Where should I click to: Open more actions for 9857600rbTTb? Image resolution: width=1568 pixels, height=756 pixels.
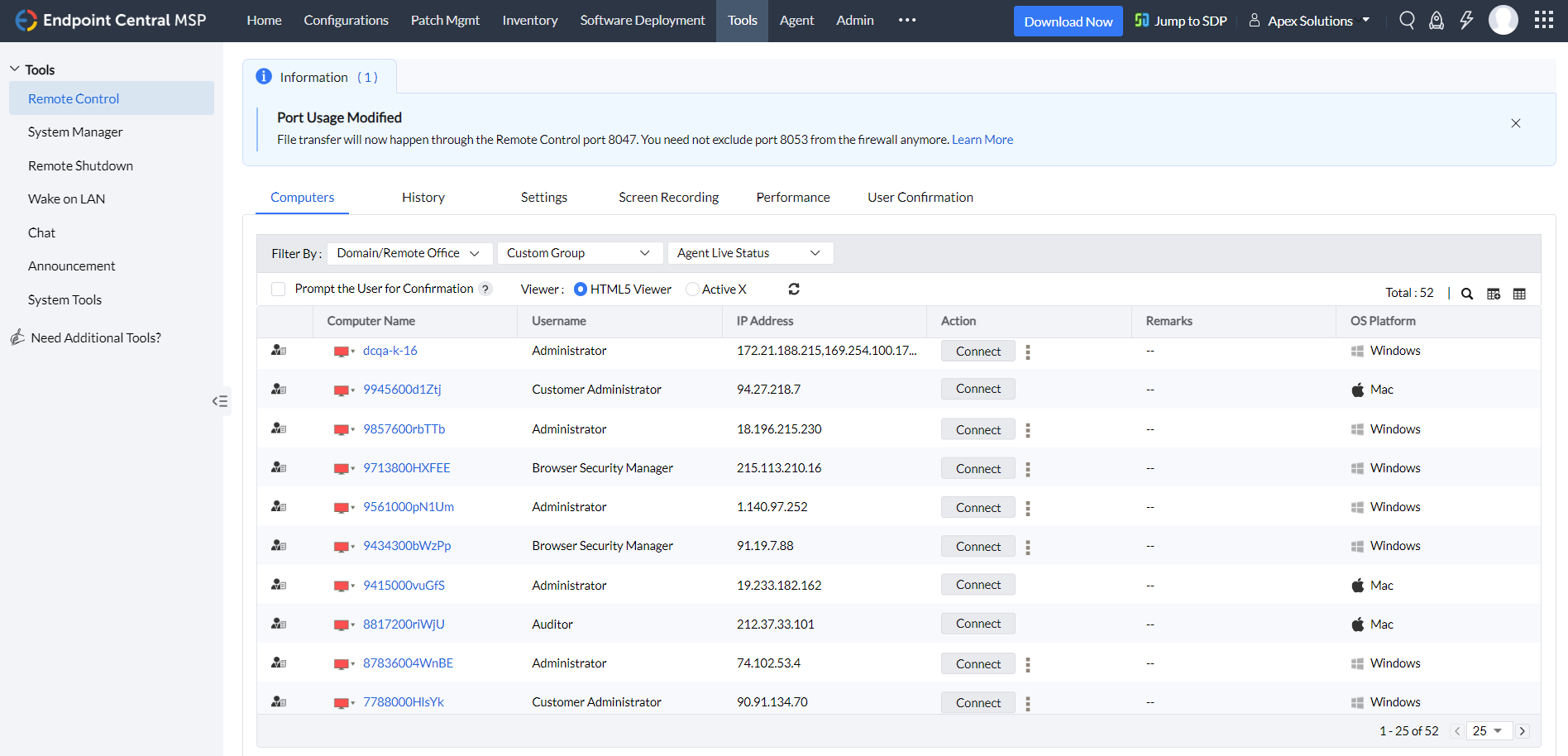coord(1028,430)
